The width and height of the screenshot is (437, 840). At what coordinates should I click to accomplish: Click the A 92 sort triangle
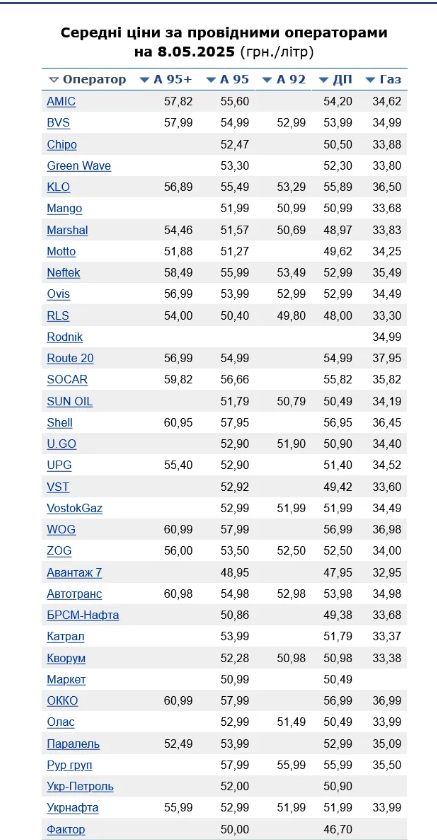click(x=267, y=80)
